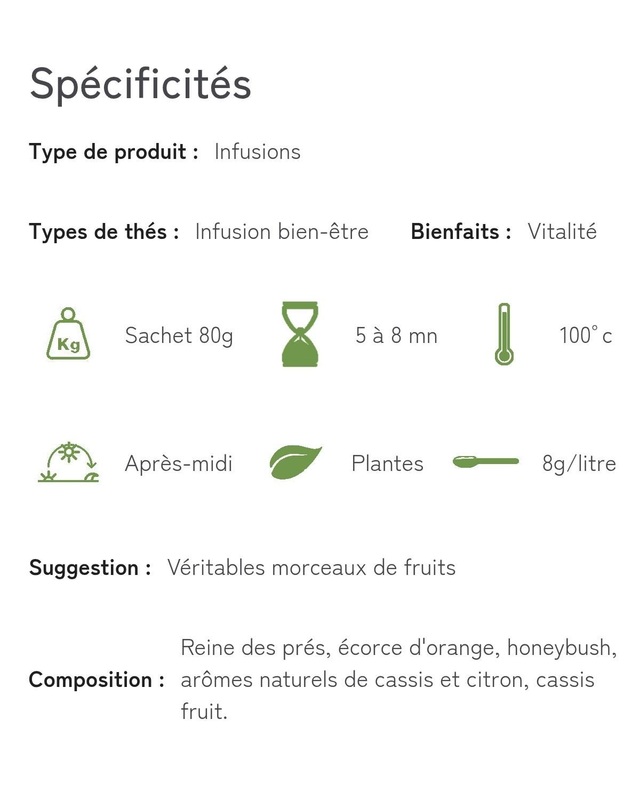Click the 'Plantes' label
The height and width of the screenshot is (799, 640).
(387, 464)
